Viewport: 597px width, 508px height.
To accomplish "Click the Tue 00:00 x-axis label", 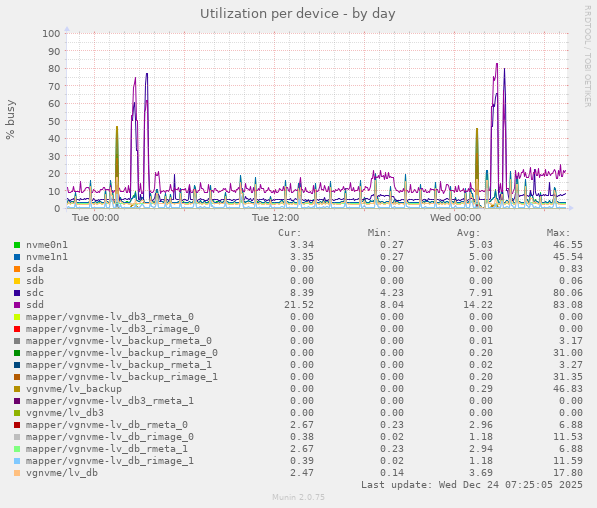I will (x=96, y=218).
